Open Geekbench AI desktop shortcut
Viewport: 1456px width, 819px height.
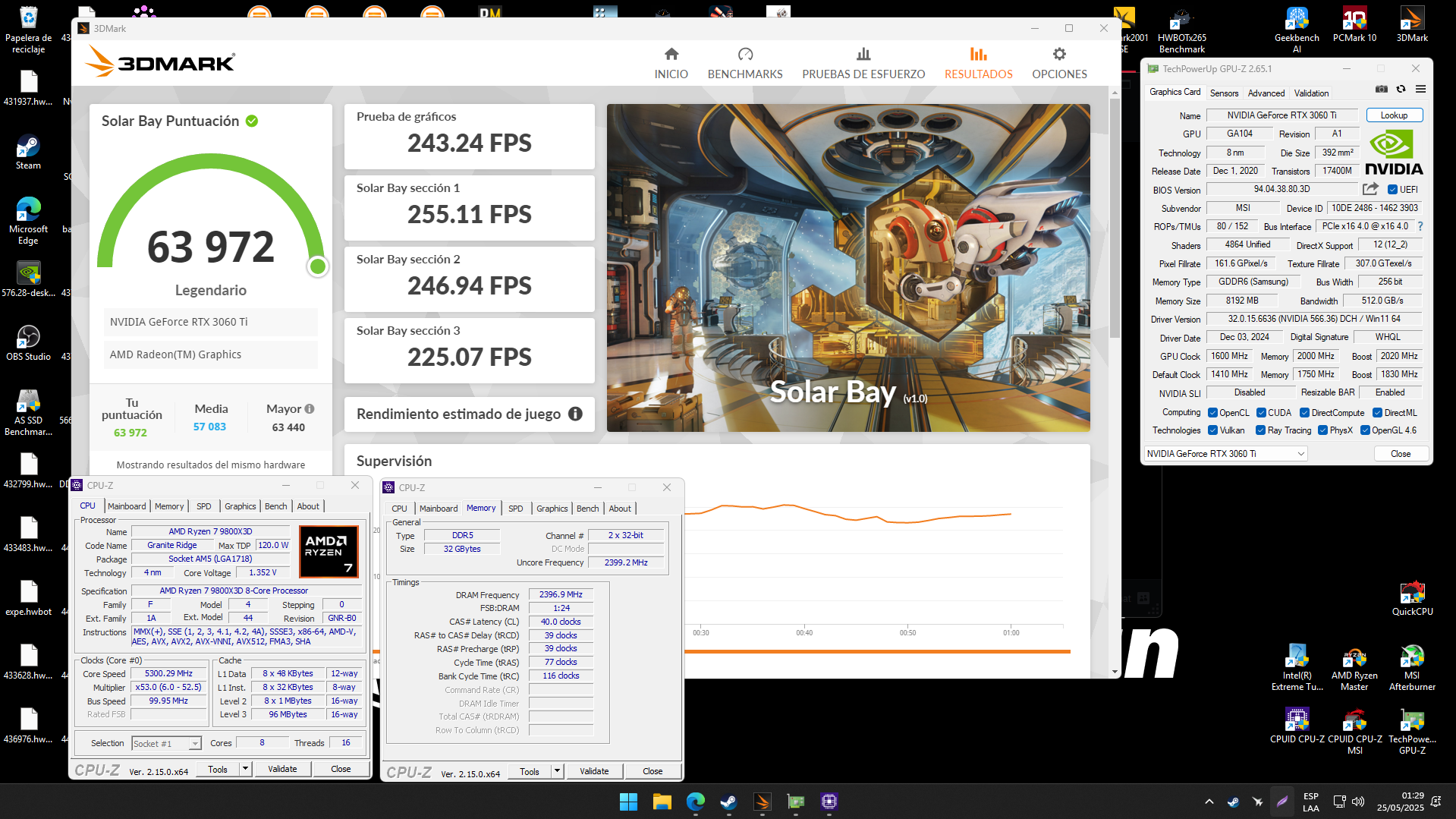[x=1297, y=30]
